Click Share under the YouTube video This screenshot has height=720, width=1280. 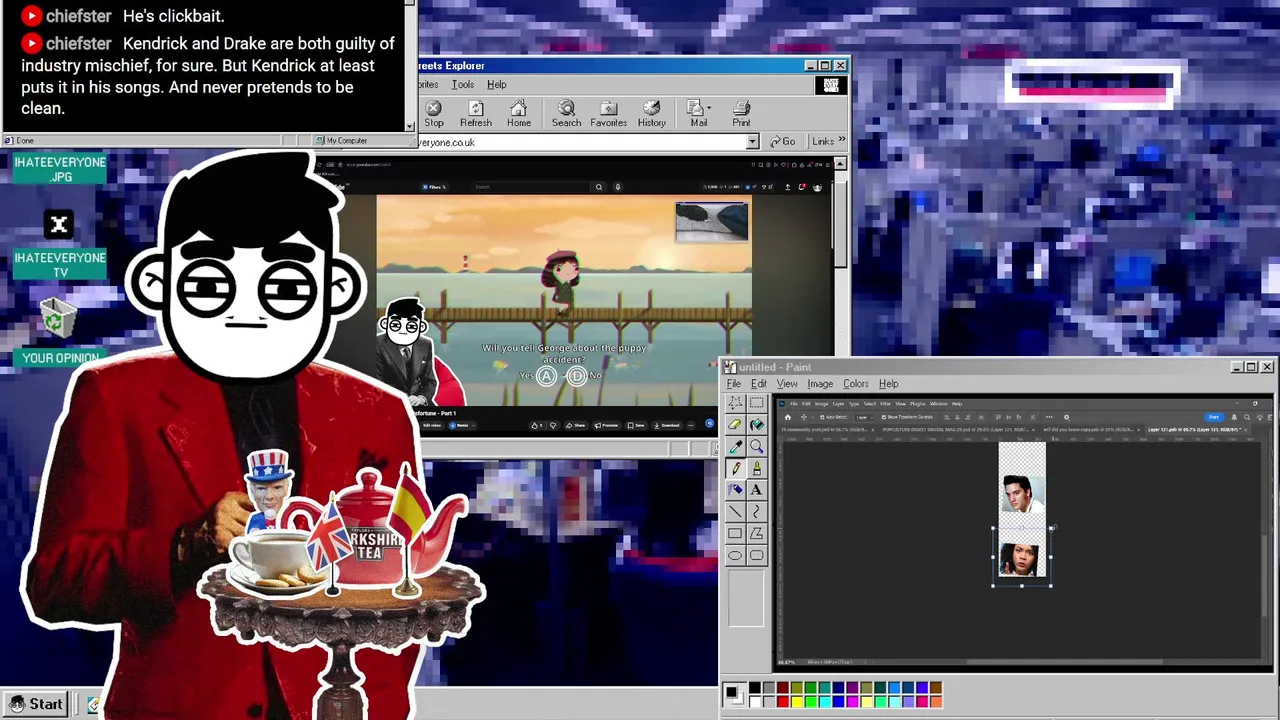(x=577, y=425)
